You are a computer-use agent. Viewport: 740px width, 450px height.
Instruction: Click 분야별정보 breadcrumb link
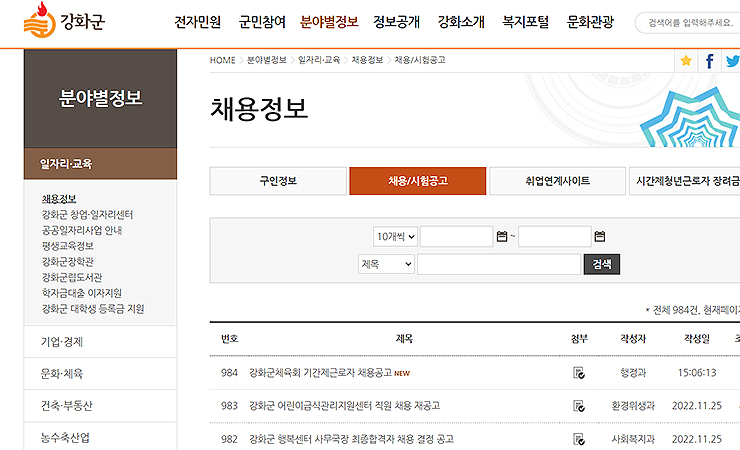[267, 60]
